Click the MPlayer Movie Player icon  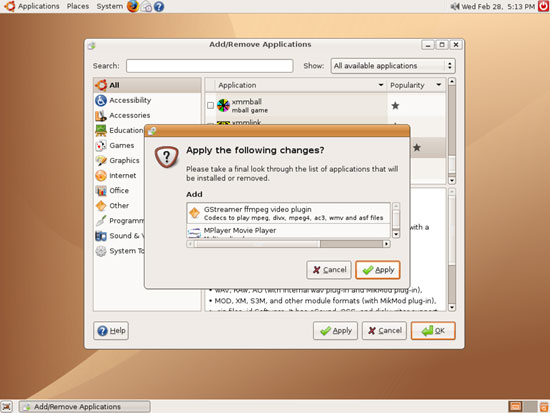click(x=194, y=232)
